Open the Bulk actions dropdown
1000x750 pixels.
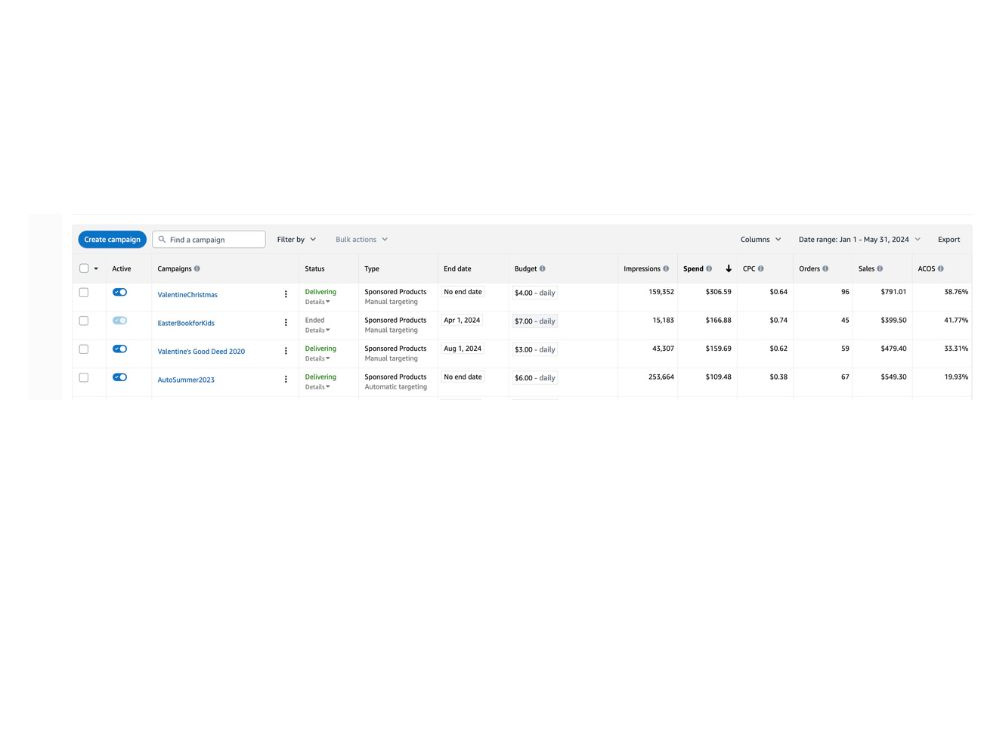click(362, 239)
